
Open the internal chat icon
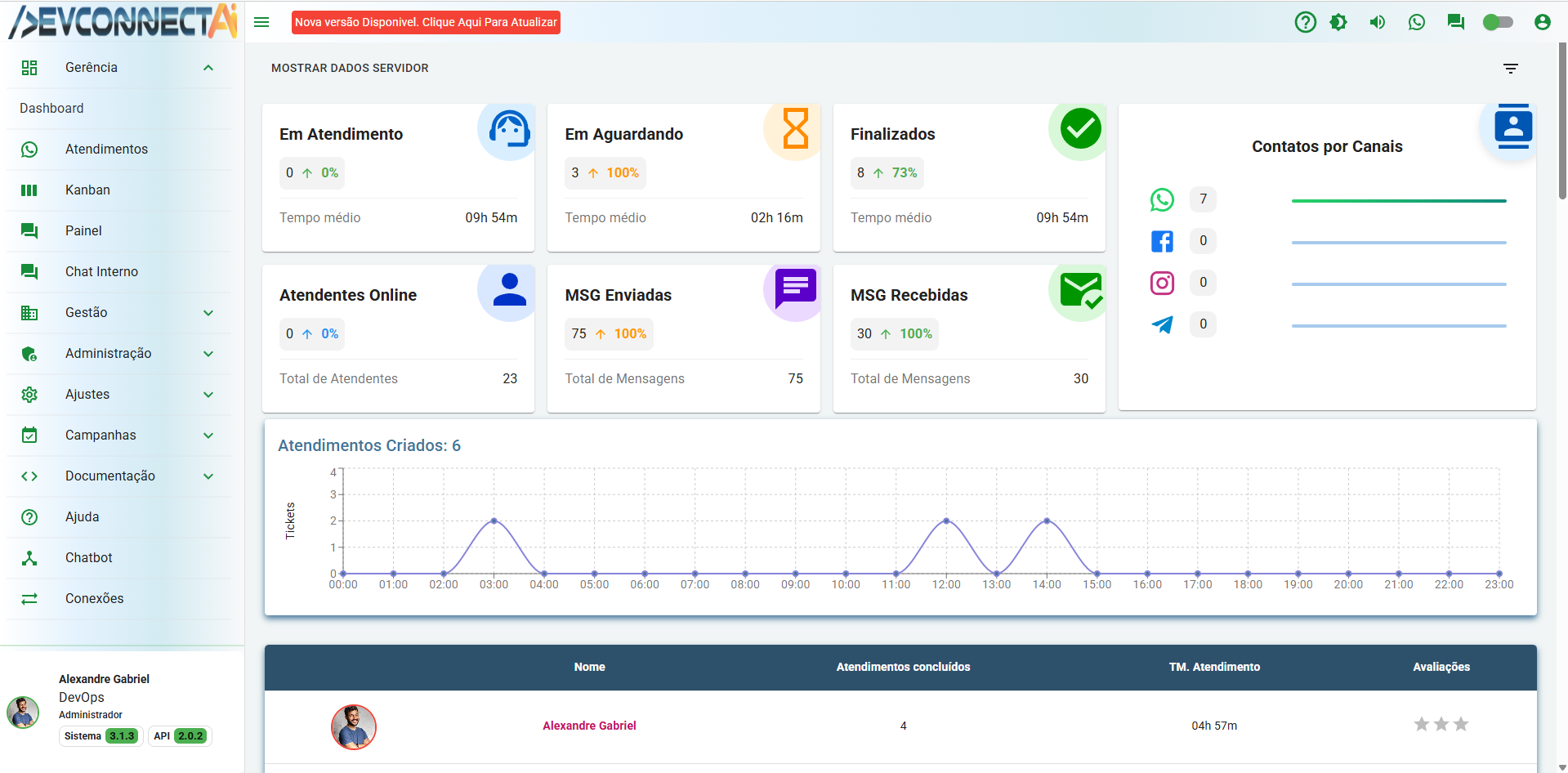[1456, 22]
